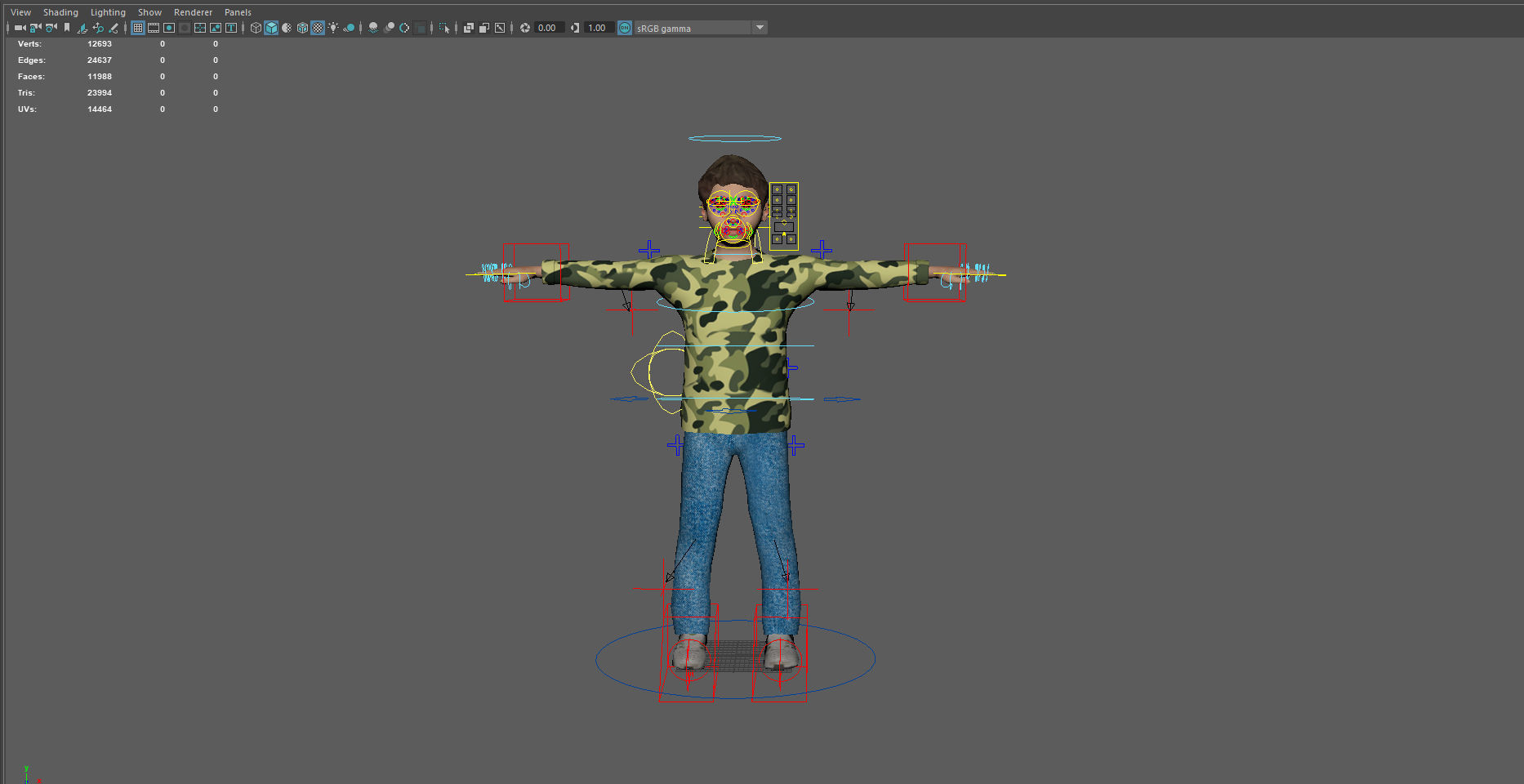Open the Renderer menu
The image size is (1524, 784).
click(193, 11)
